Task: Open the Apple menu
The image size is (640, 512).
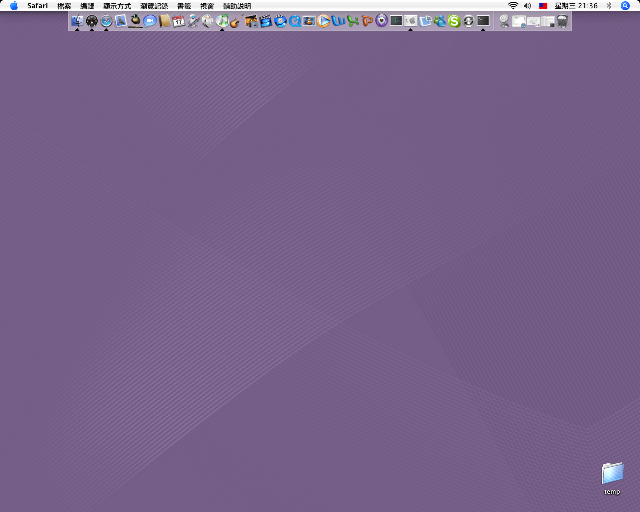Action: [14, 6]
